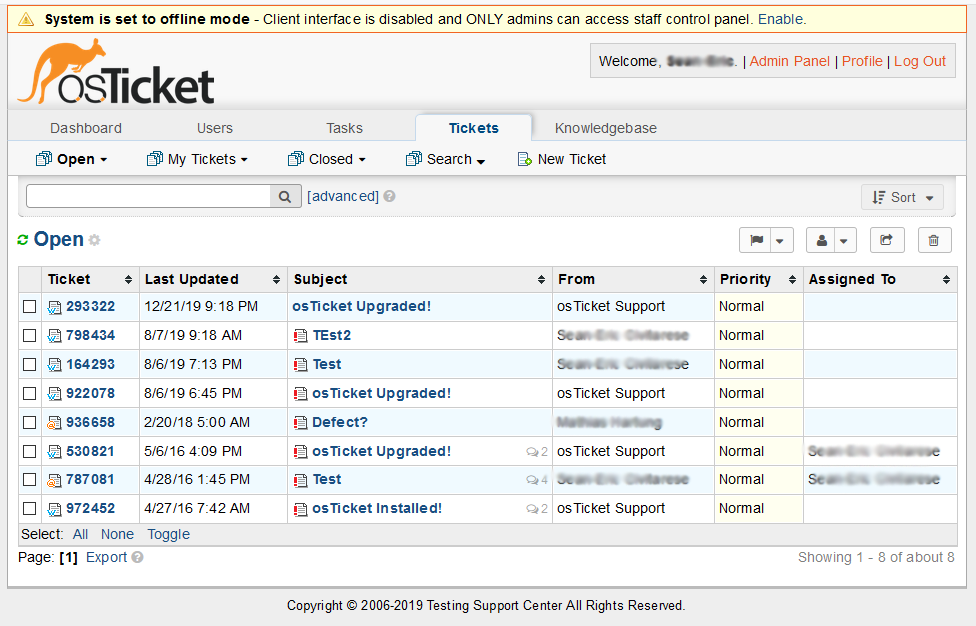Image resolution: width=976 pixels, height=626 pixels.
Task: Switch to the Tasks tab
Action: pyautogui.click(x=344, y=128)
